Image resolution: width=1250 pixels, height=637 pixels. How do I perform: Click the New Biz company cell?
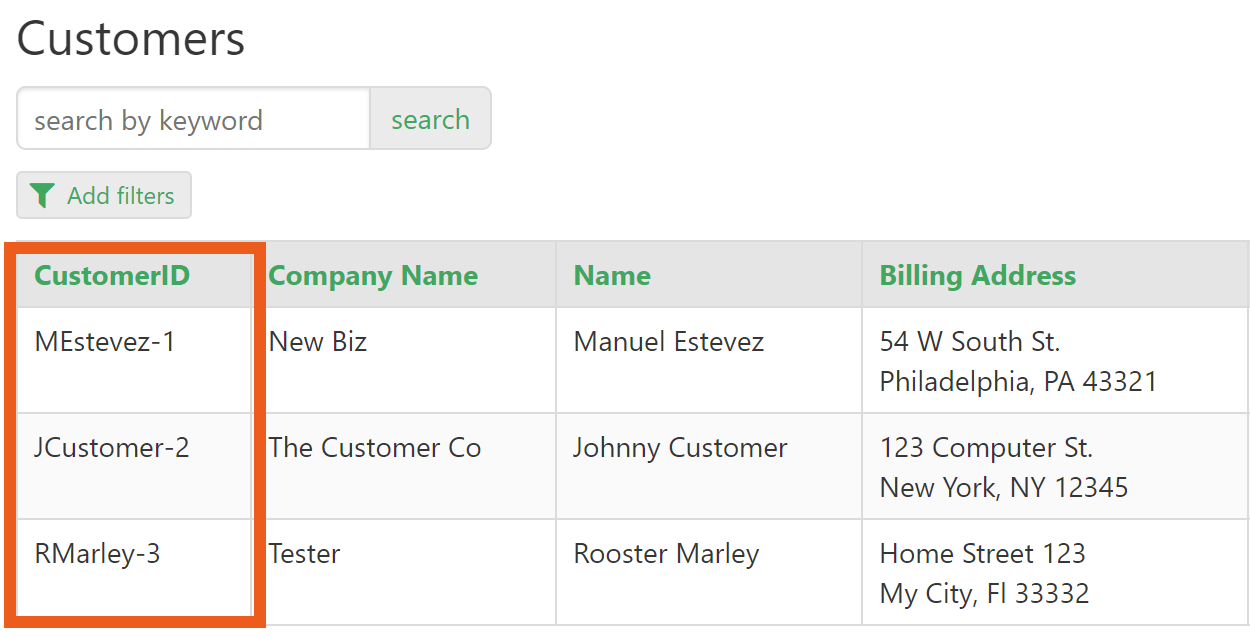[x=318, y=342]
